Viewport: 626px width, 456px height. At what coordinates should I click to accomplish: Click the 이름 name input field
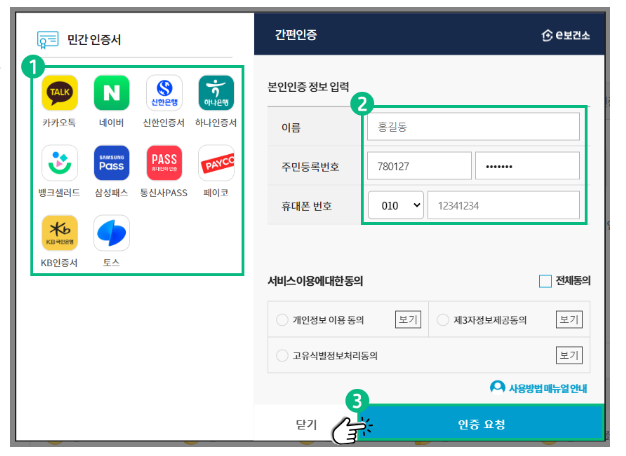[473, 127]
